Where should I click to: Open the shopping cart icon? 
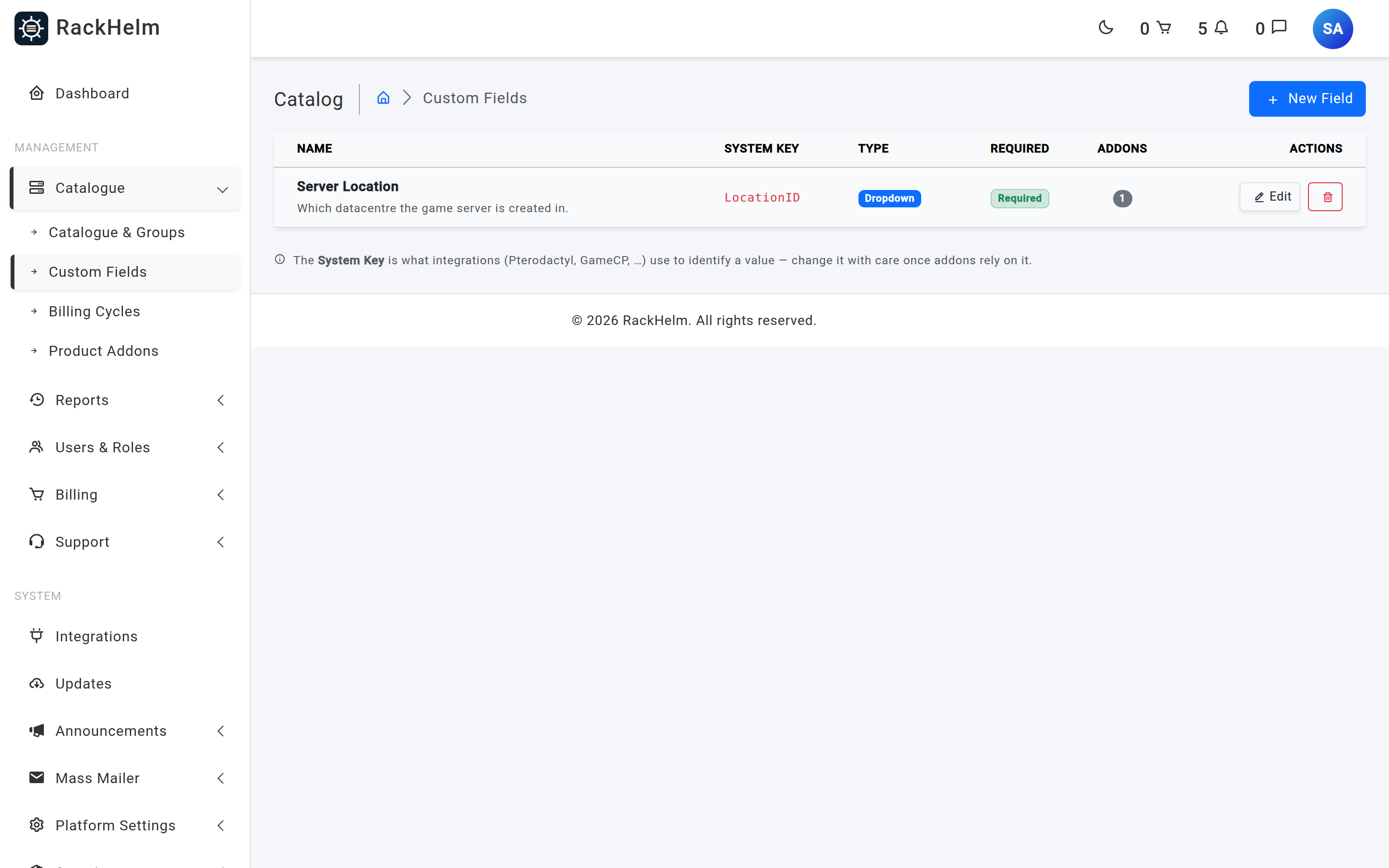1163,27
